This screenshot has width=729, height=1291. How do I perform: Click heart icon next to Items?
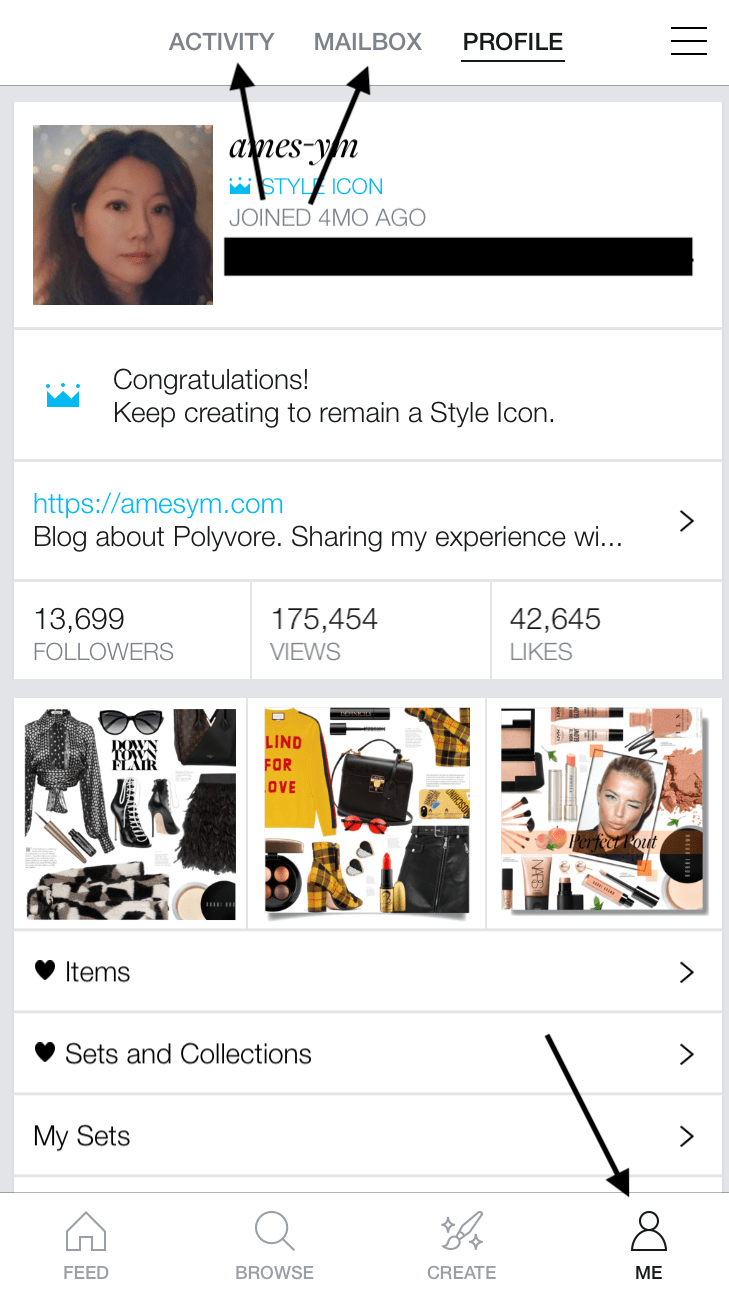44,970
